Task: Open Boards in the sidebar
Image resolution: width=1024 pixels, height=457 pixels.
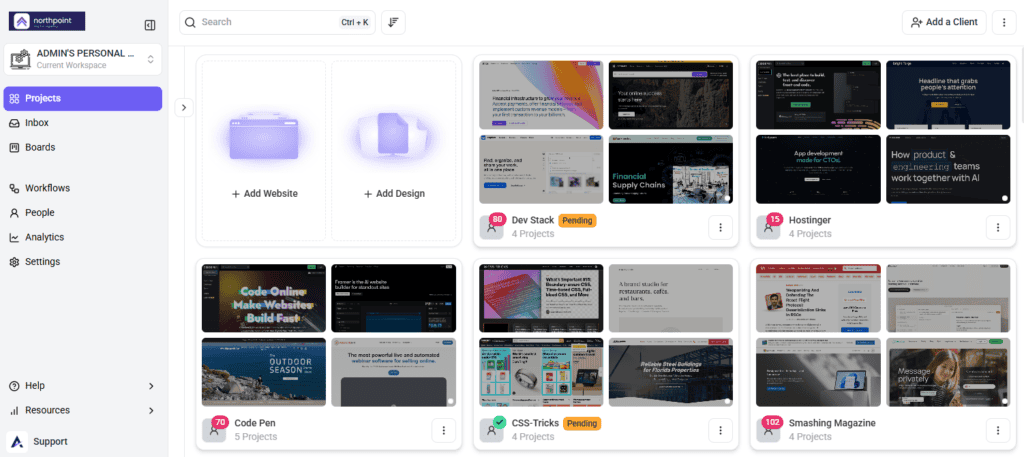Action: pos(83,148)
